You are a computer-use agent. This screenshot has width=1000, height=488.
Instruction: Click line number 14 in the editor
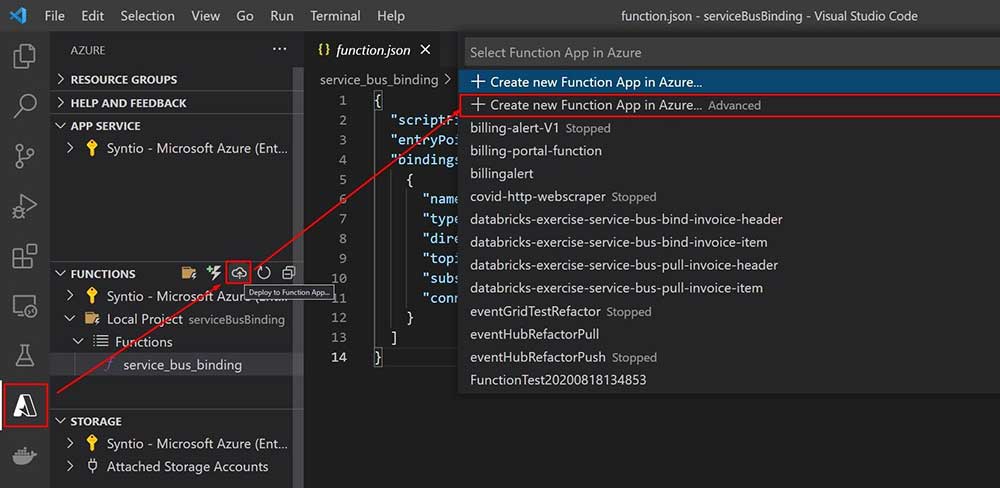coord(339,357)
